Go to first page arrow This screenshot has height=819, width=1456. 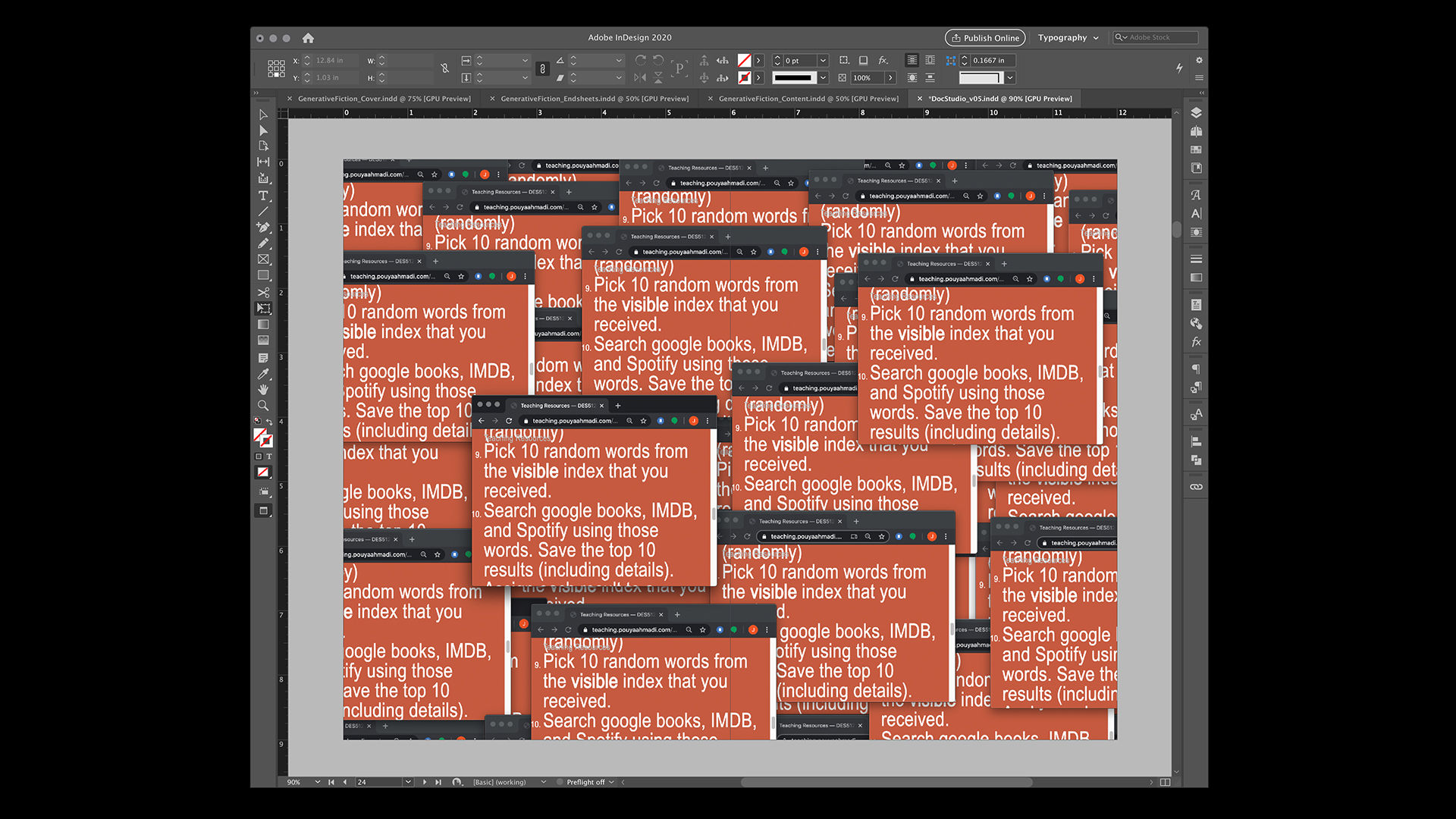click(331, 782)
